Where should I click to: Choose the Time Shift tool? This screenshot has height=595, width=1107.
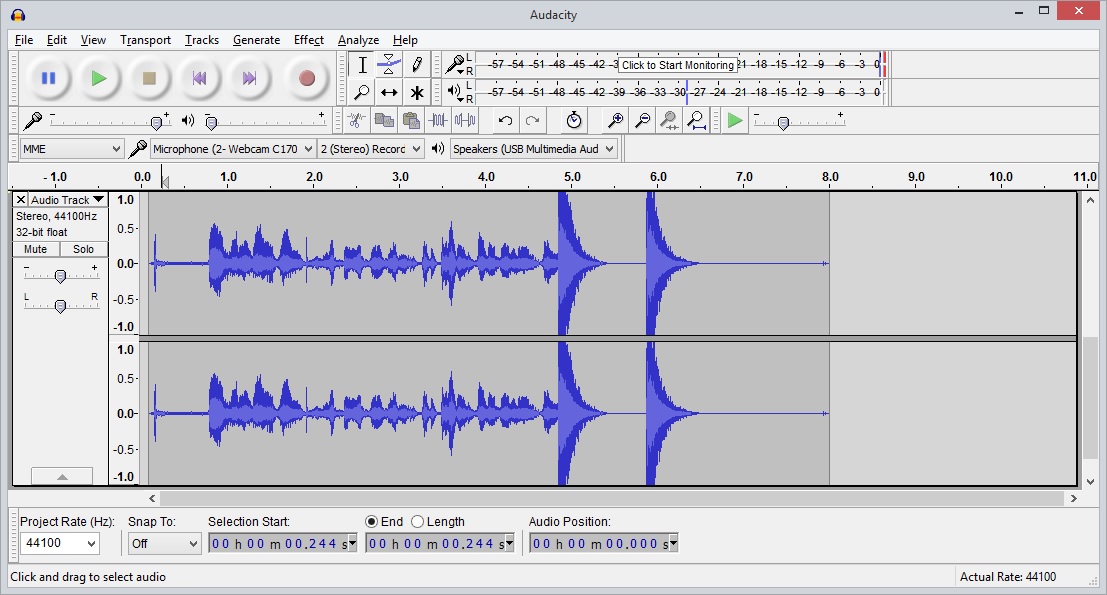pos(389,92)
